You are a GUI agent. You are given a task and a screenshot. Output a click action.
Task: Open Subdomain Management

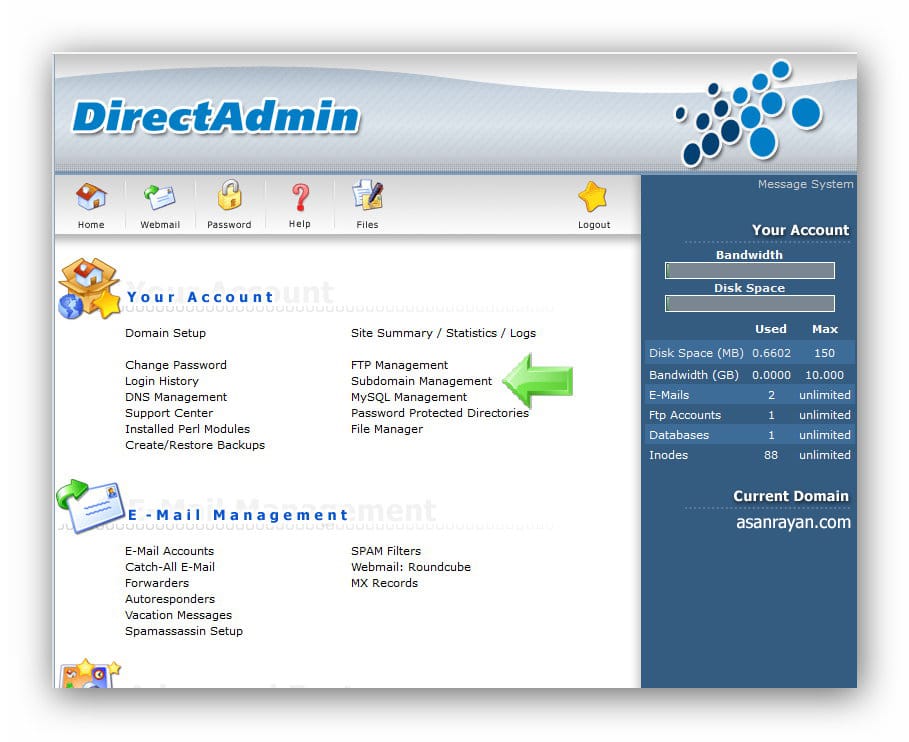coord(421,381)
